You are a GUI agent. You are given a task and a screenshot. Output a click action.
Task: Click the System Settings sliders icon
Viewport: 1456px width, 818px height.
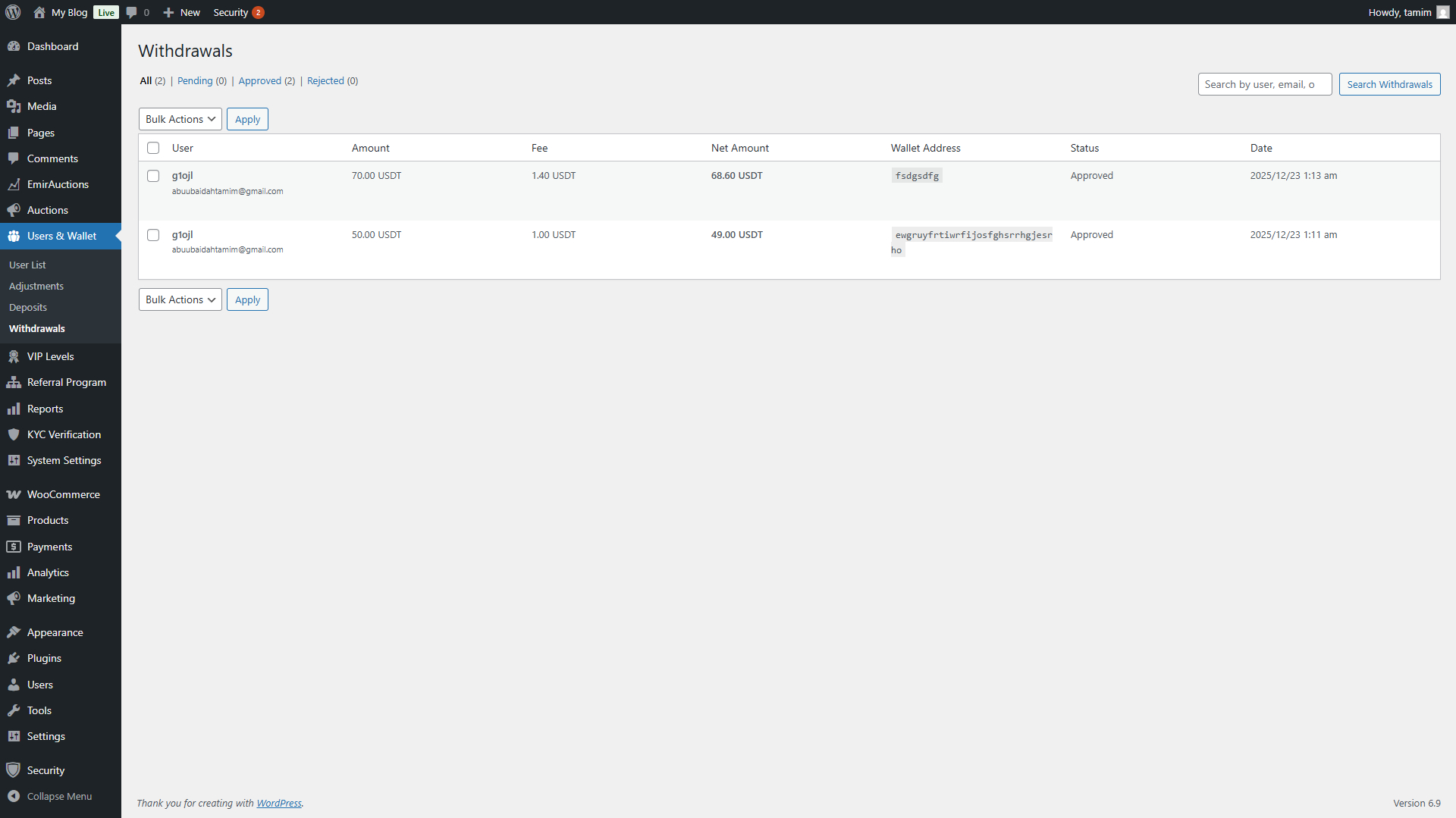point(14,460)
